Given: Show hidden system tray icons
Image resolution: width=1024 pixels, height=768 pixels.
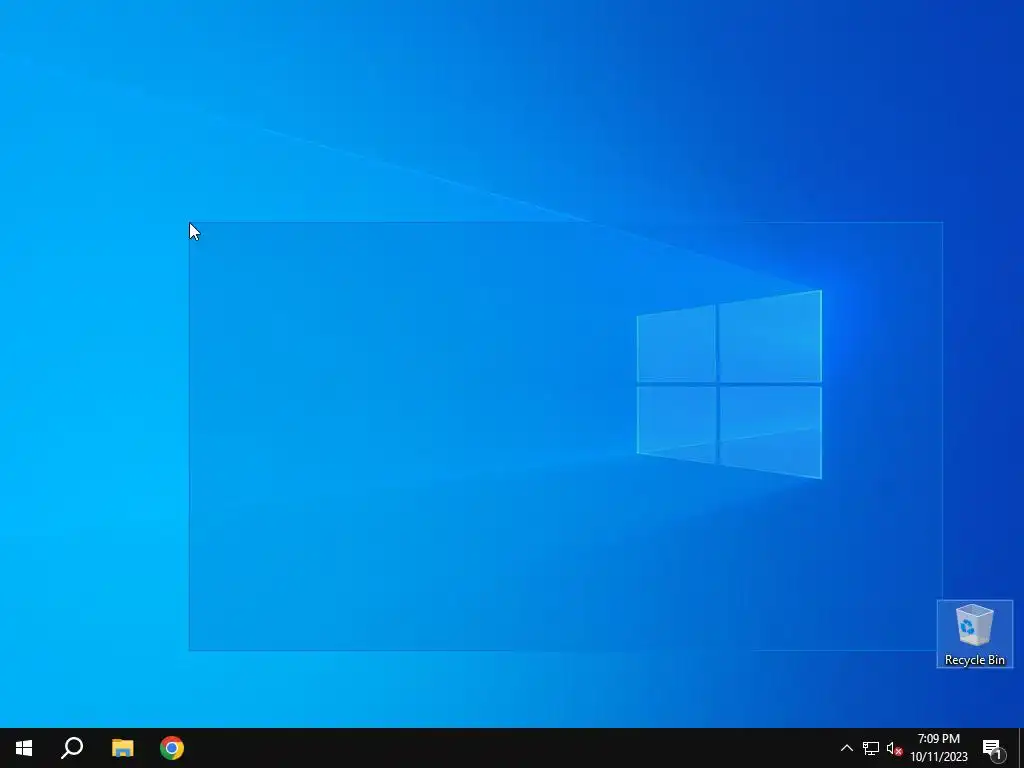Looking at the screenshot, I should pyautogui.click(x=846, y=748).
